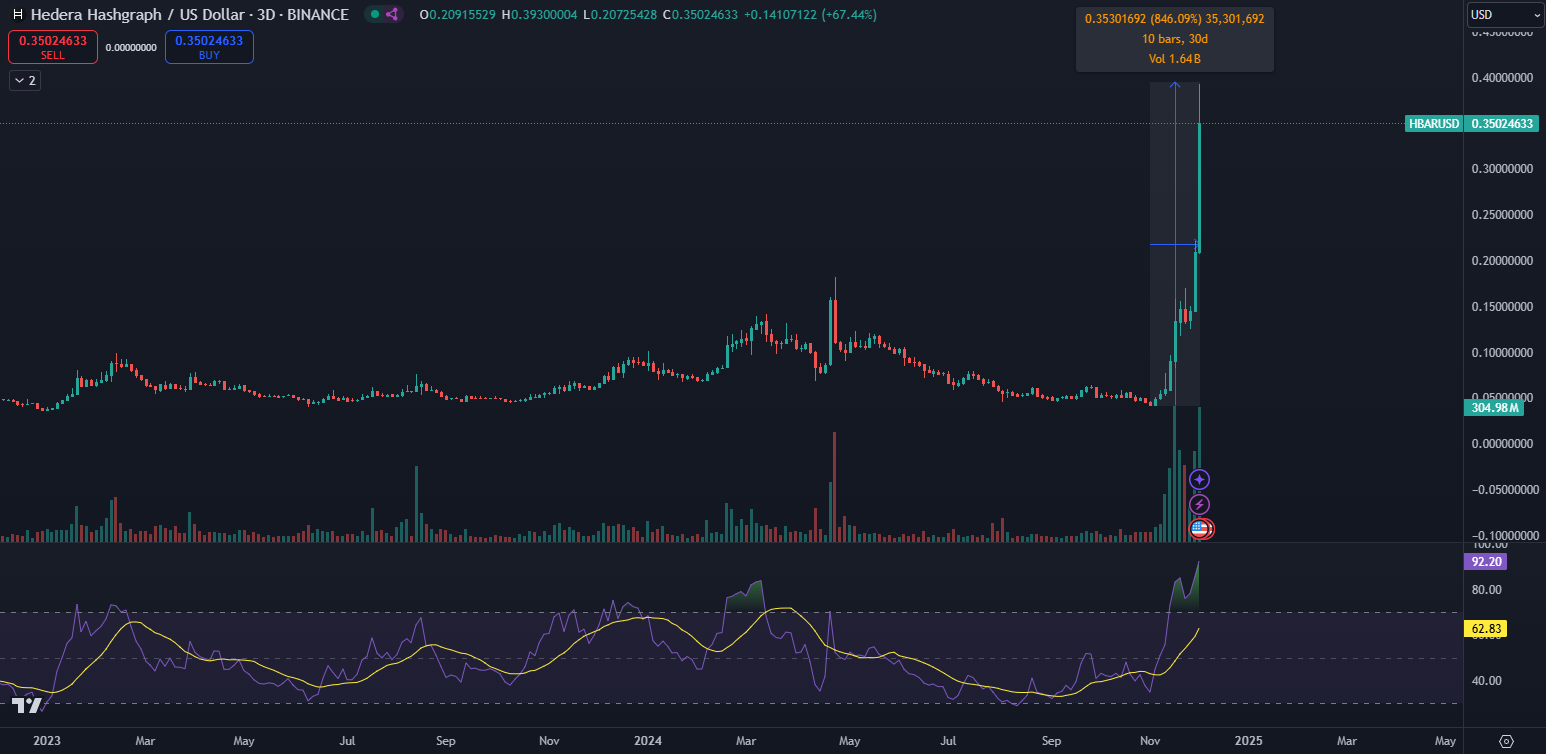Click the green market status dot
Screen dimensions: 1546x754
click(373, 15)
